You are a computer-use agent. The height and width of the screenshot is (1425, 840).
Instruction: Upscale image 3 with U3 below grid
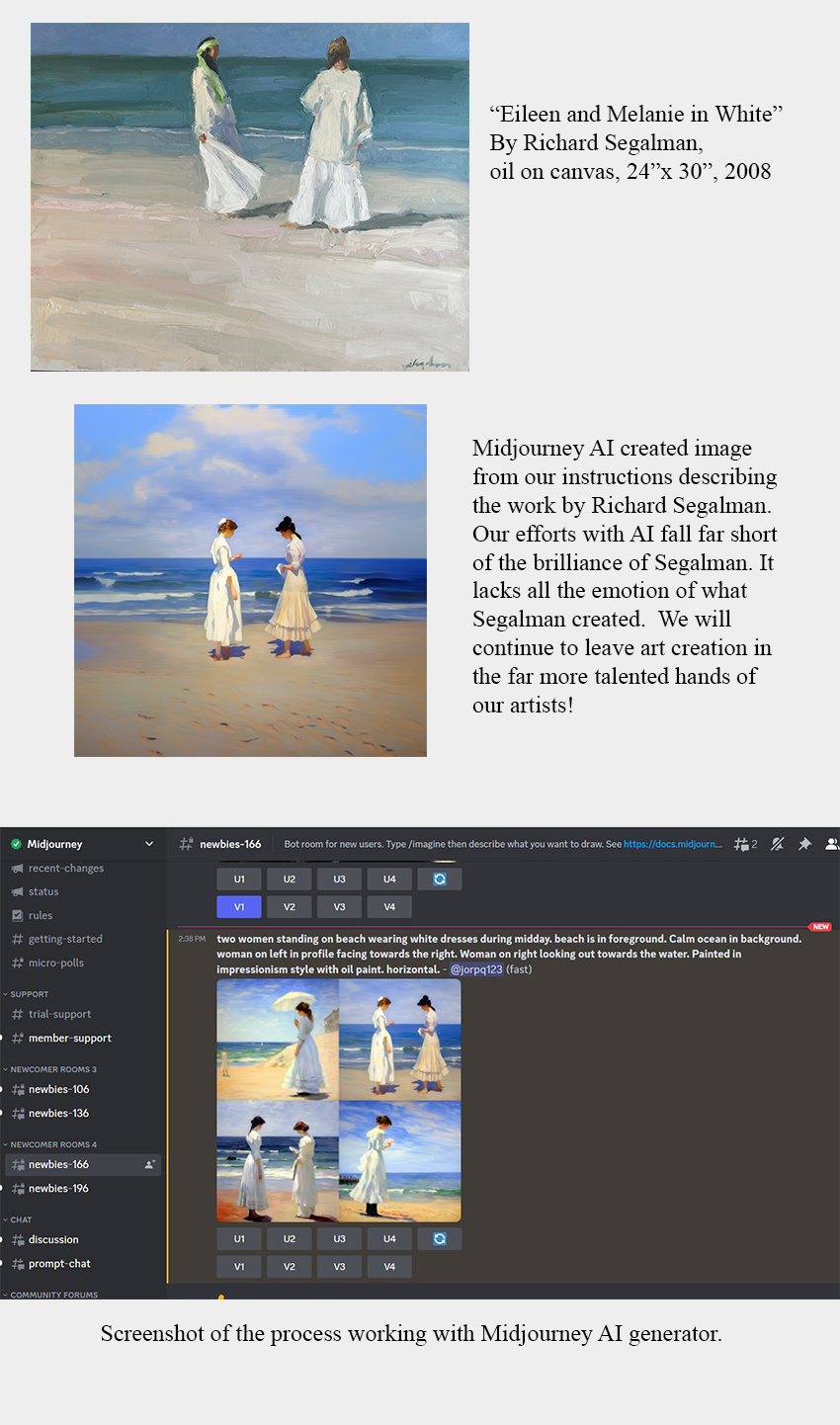(x=340, y=1238)
